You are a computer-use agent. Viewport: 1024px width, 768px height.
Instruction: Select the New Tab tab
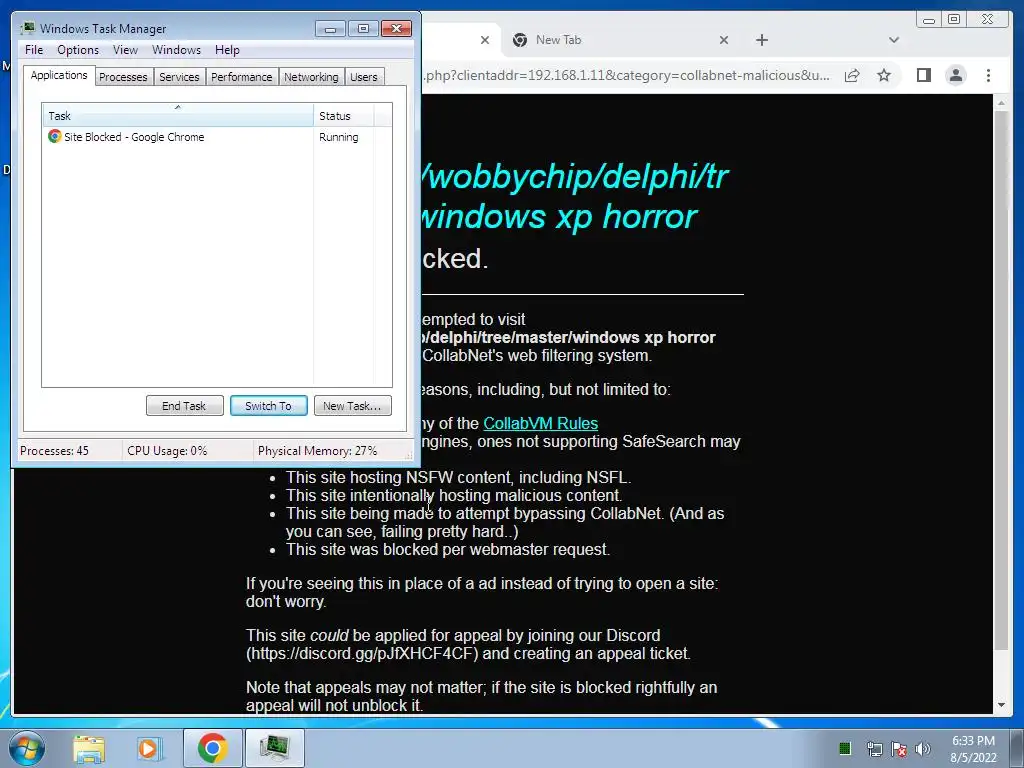(620, 40)
